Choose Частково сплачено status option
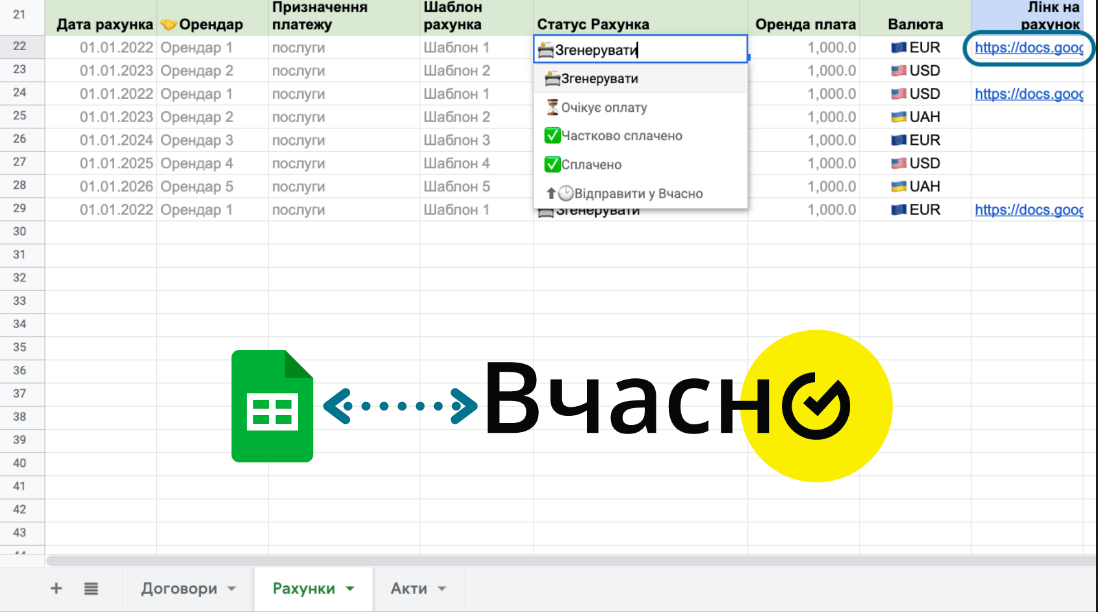 click(x=641, y=136)
